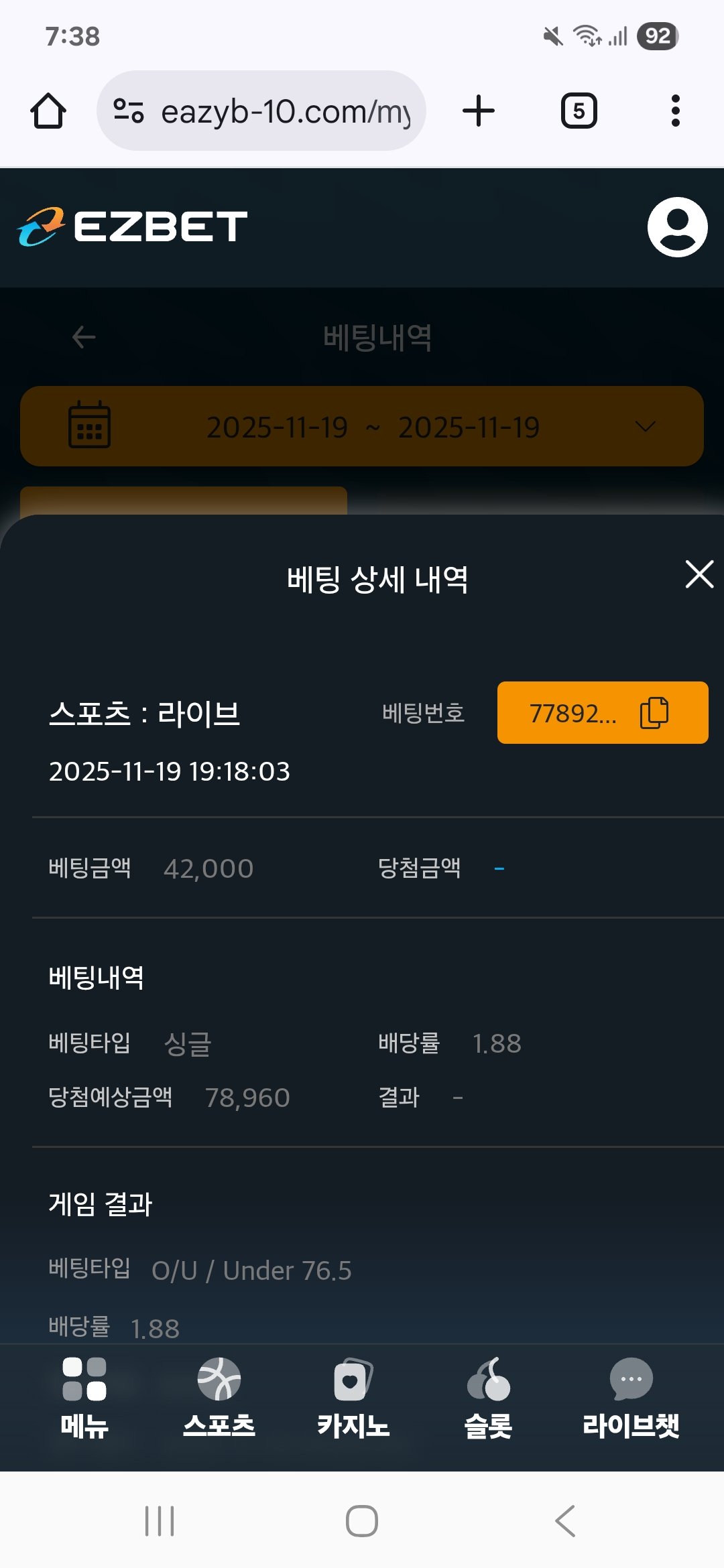Switch to the 스포츠 tab
Image resolution: width=724 pixels, height=1568 pixels.
pyautogui.click(x=219, y=1398)
